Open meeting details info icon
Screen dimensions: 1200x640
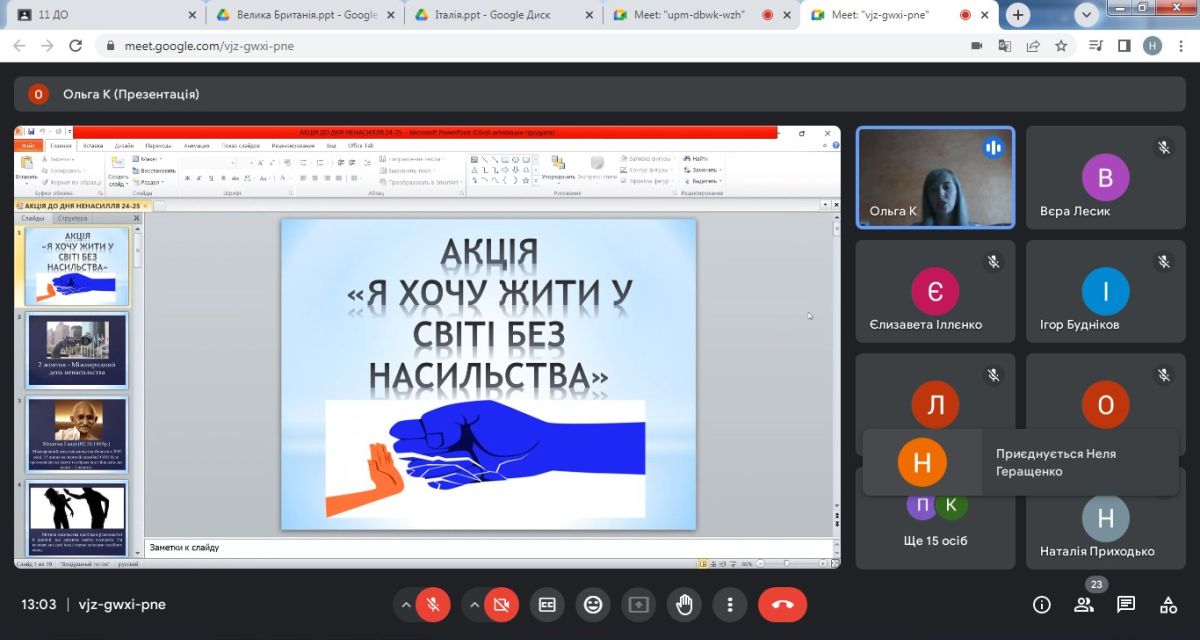tap(1042, 604)
